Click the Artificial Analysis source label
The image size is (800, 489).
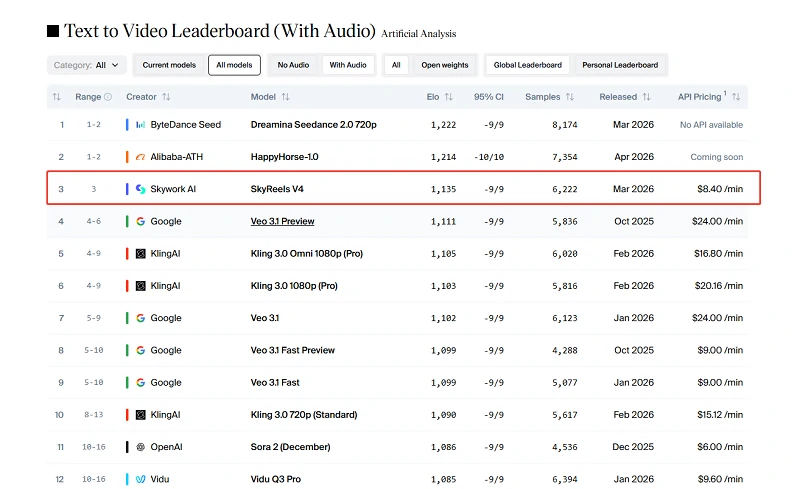[418, 34]
